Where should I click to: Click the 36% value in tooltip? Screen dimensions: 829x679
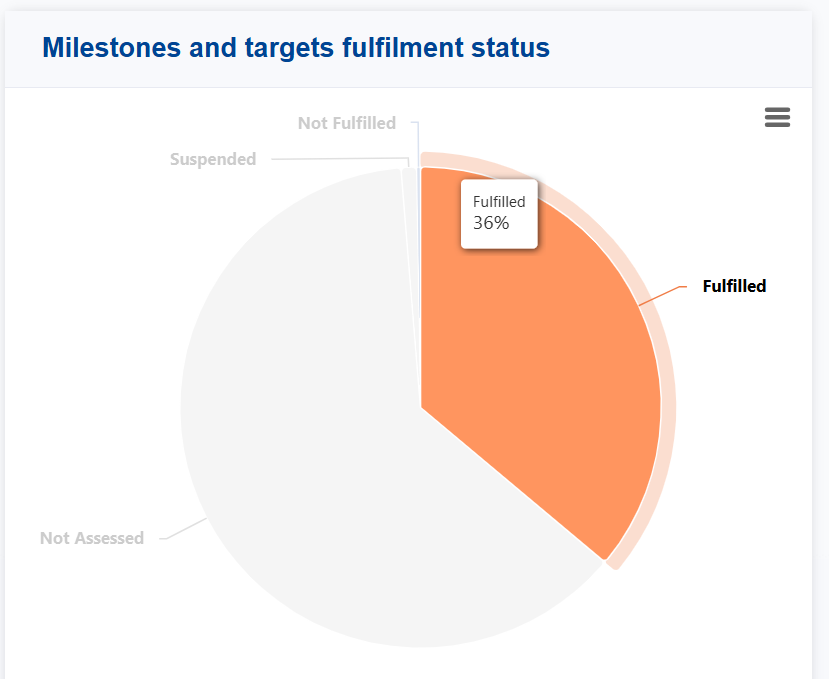pyautogui.click(x=491, y=223)
